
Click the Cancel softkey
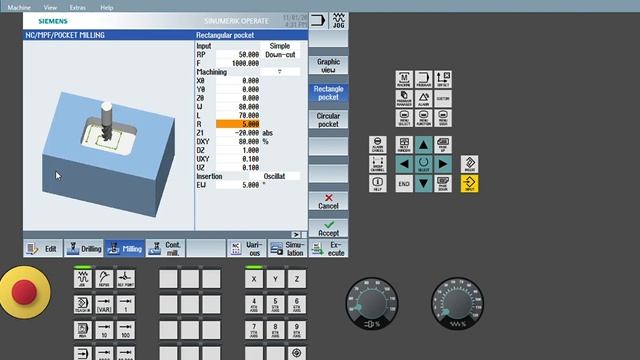coord(329,201)
